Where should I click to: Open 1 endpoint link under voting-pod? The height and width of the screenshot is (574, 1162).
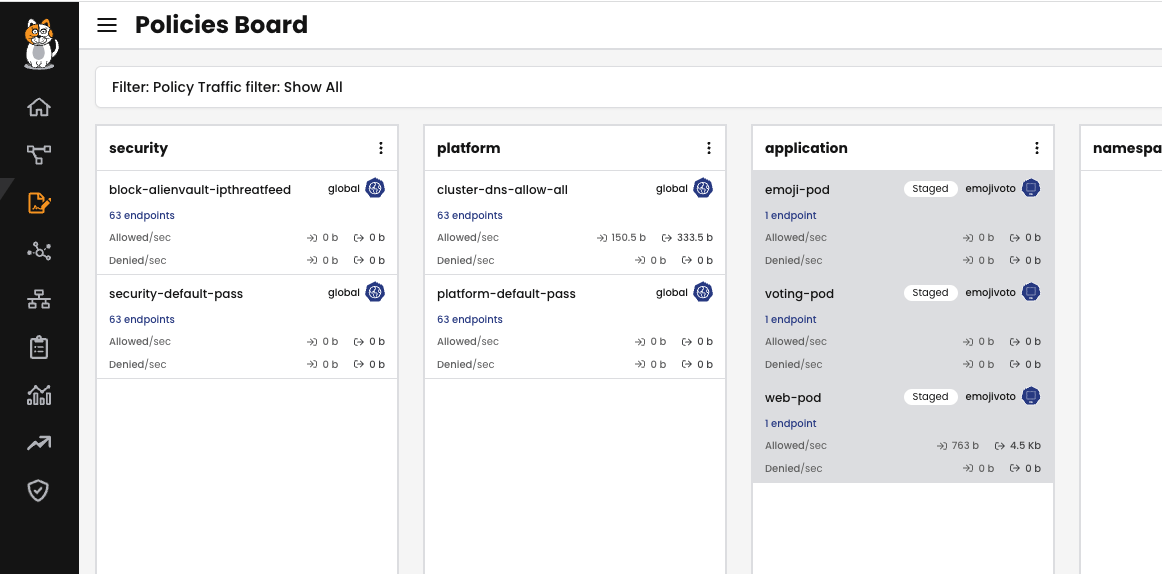click(x=791, y=319)
